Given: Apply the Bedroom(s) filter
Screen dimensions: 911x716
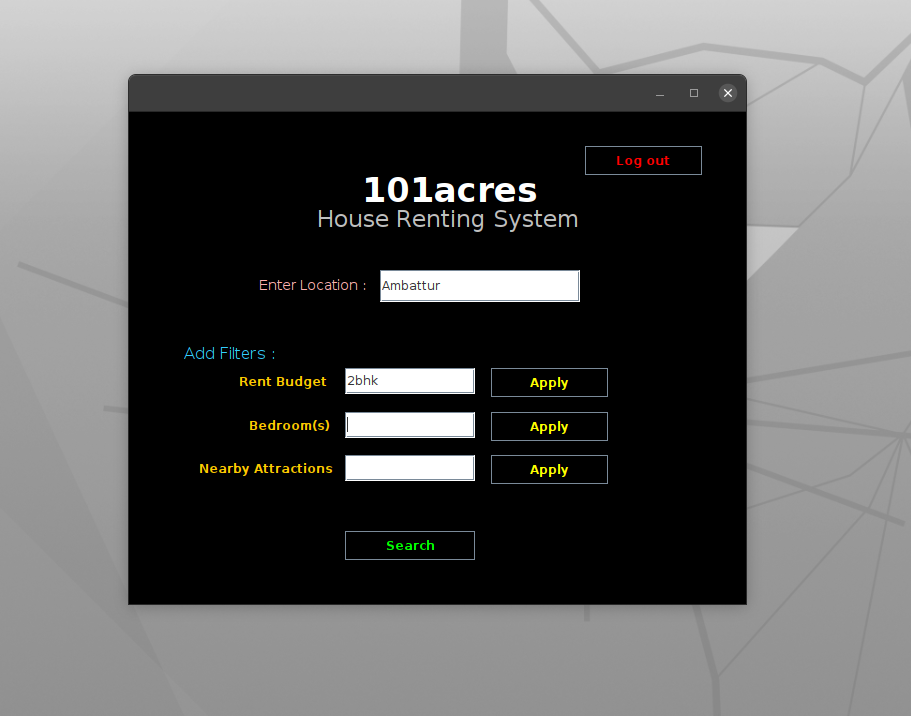Looking at the screenshot, I should tap(548, 426).
